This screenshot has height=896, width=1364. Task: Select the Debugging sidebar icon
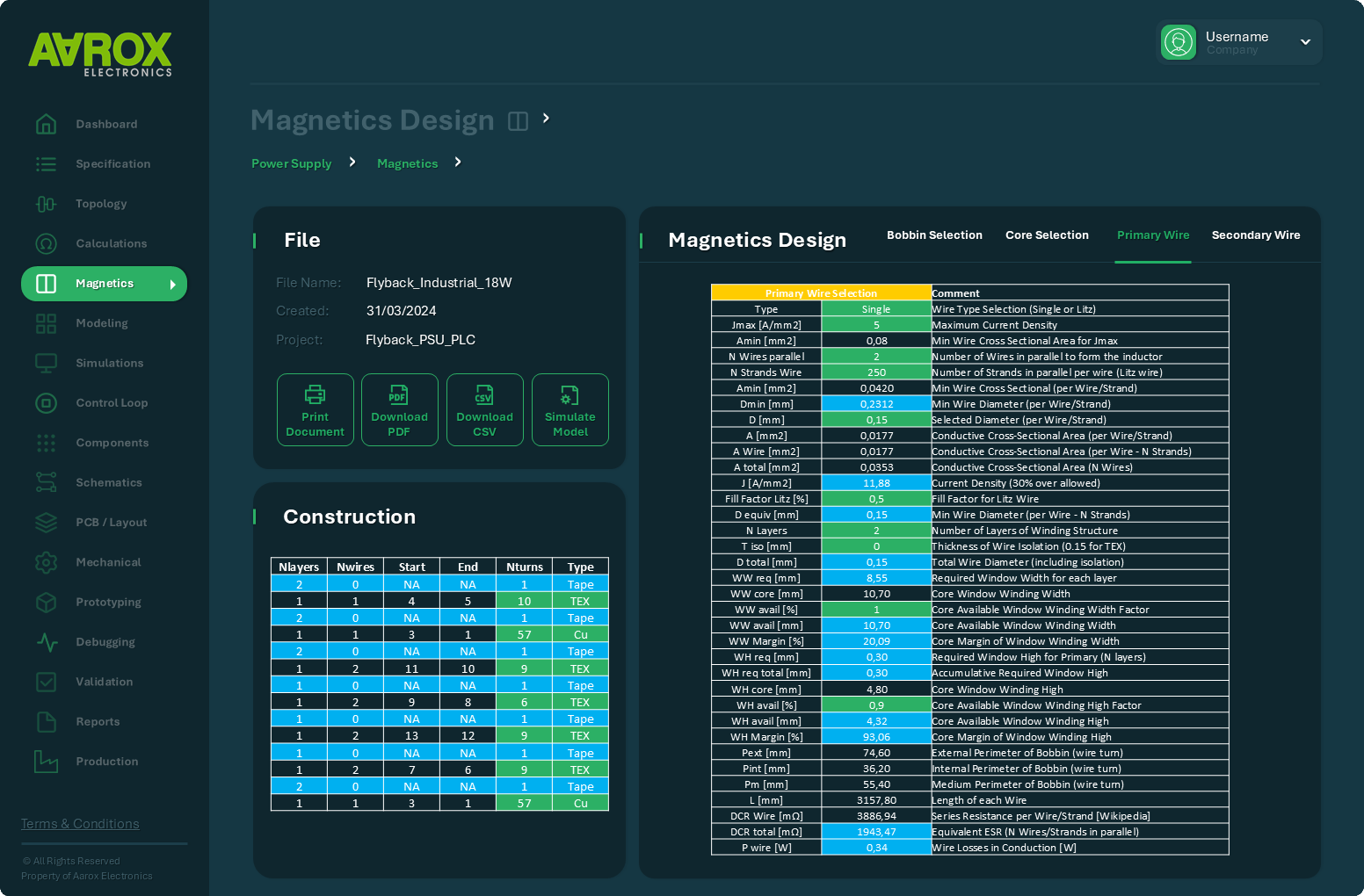point(46,642)
